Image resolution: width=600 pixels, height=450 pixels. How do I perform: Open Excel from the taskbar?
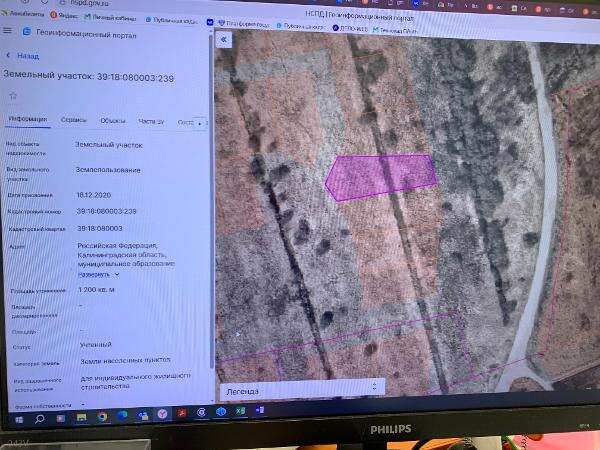[x=240, y=411]
